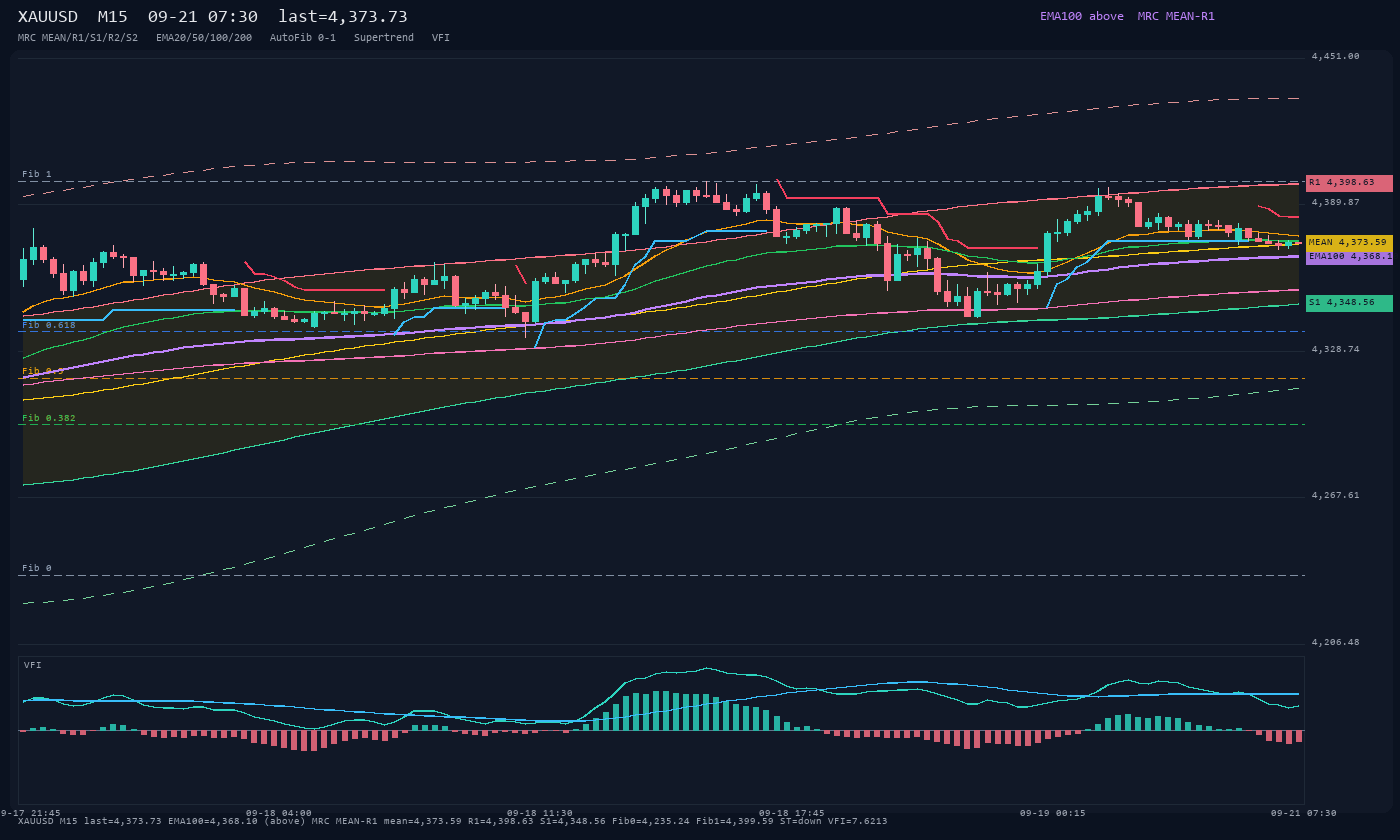Click the purple EMA100 price tag
The width and height of the screenshot is (1400, 840).
pyautogui.click(x=1349, y=257)
